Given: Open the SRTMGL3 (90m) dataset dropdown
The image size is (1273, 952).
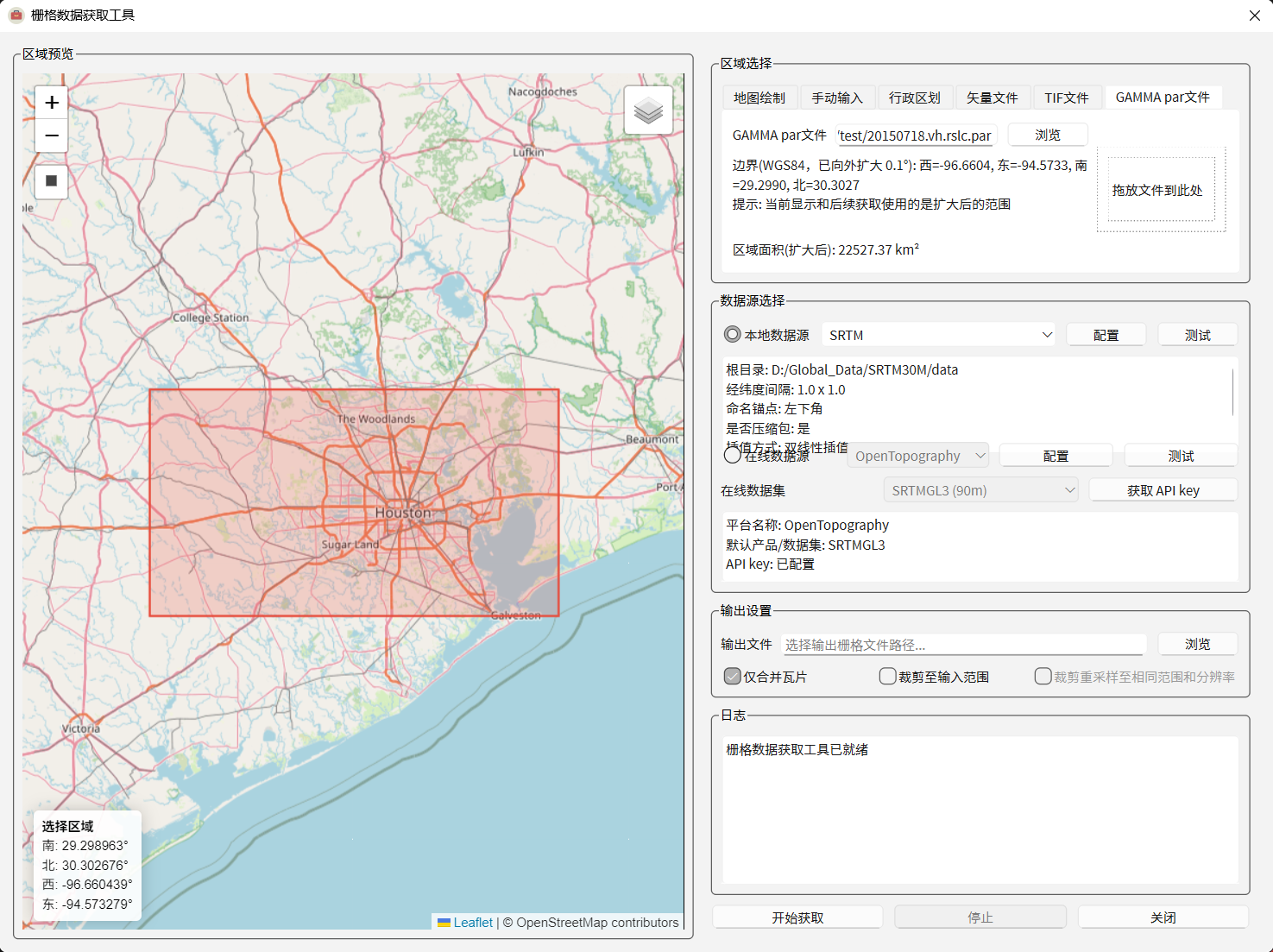Looking at the screenshot, I should [x=981, y=490].
